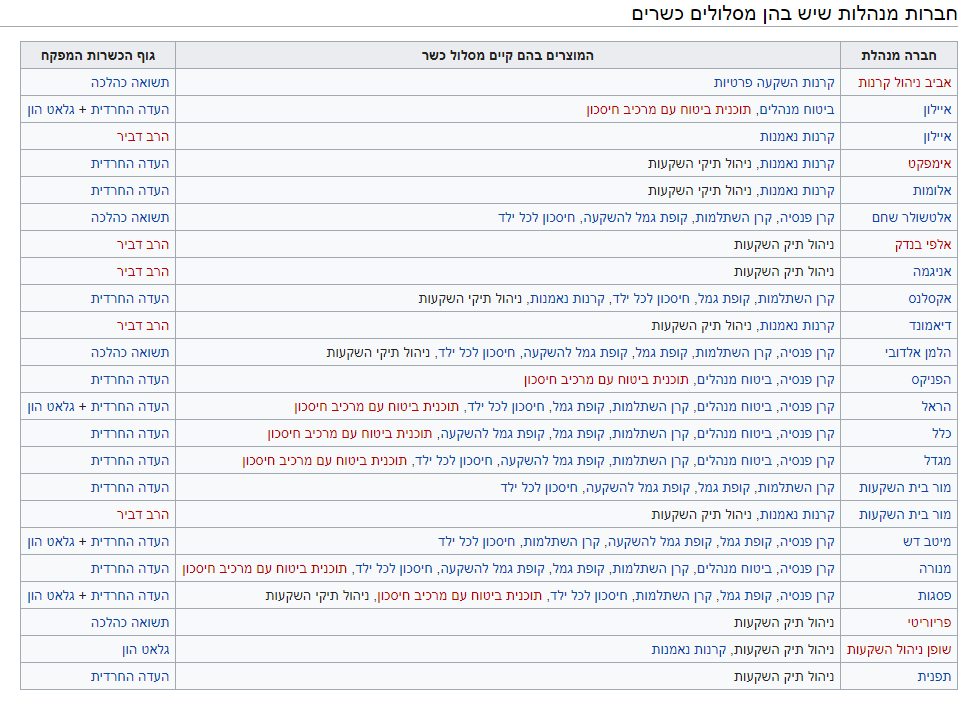Open the red link אביב ניהול קרנות
Viewport: 980px width, 712px height.
[x=904, y=83]
